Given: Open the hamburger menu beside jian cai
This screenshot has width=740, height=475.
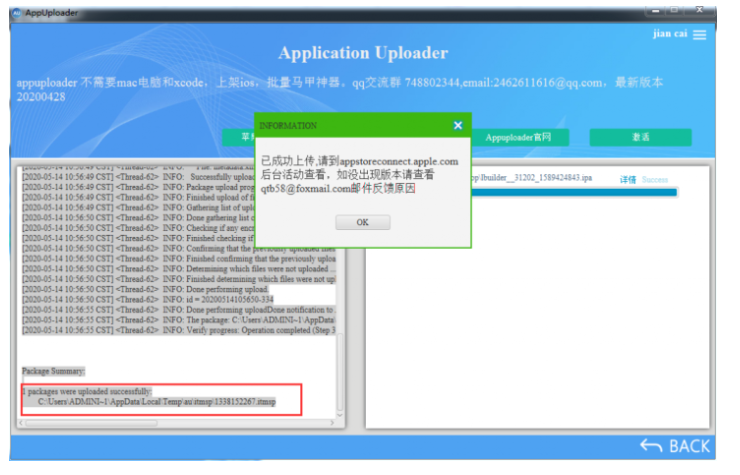Looking at the screenshot, I should [699, 34].
